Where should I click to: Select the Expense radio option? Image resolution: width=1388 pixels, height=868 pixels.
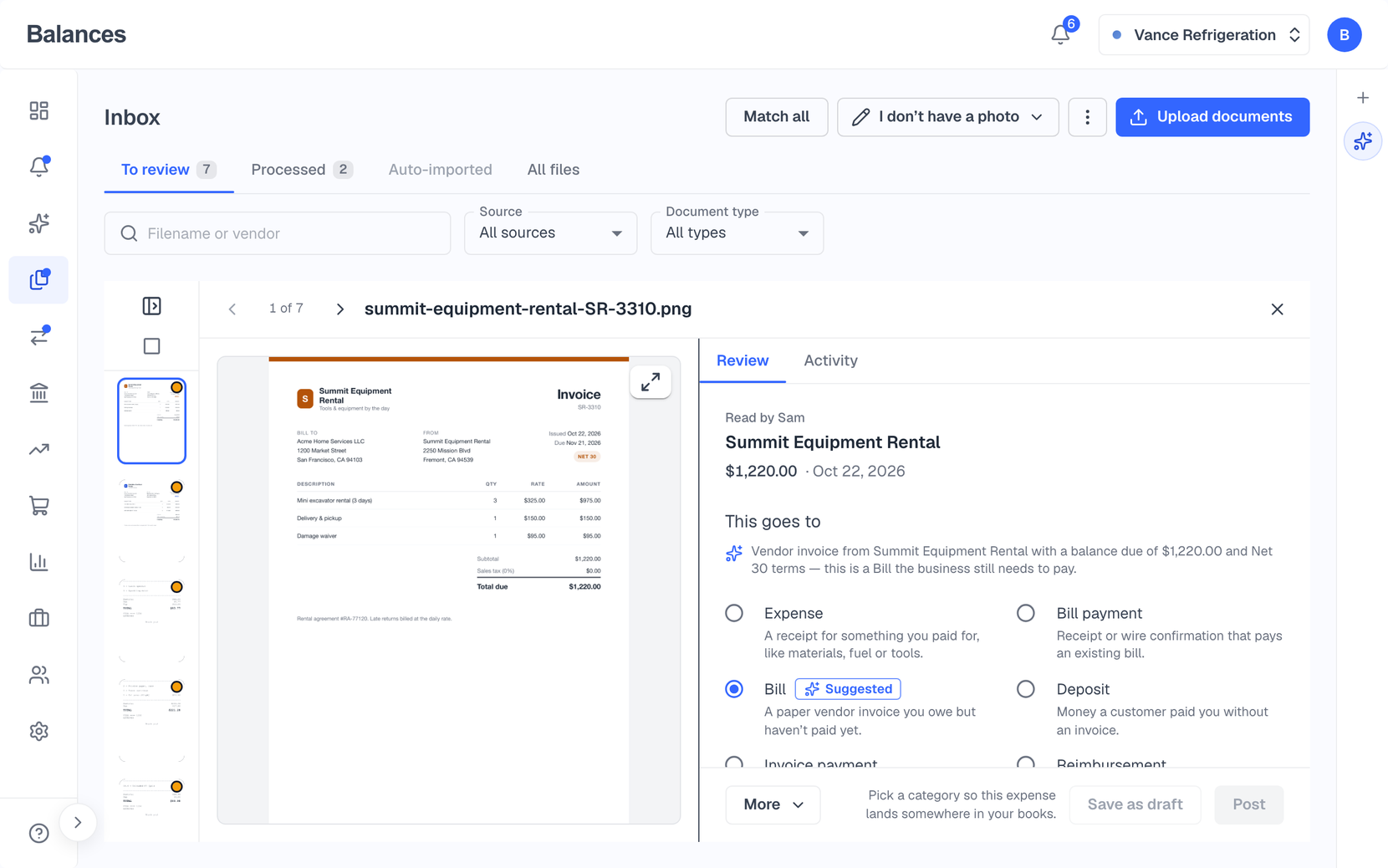coord(734,613)
